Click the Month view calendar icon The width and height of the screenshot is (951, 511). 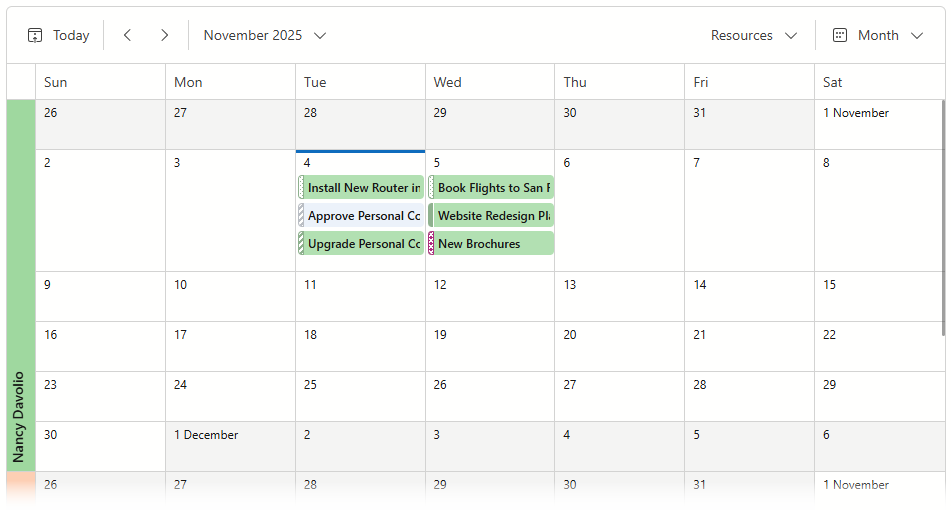pos(840,35)
